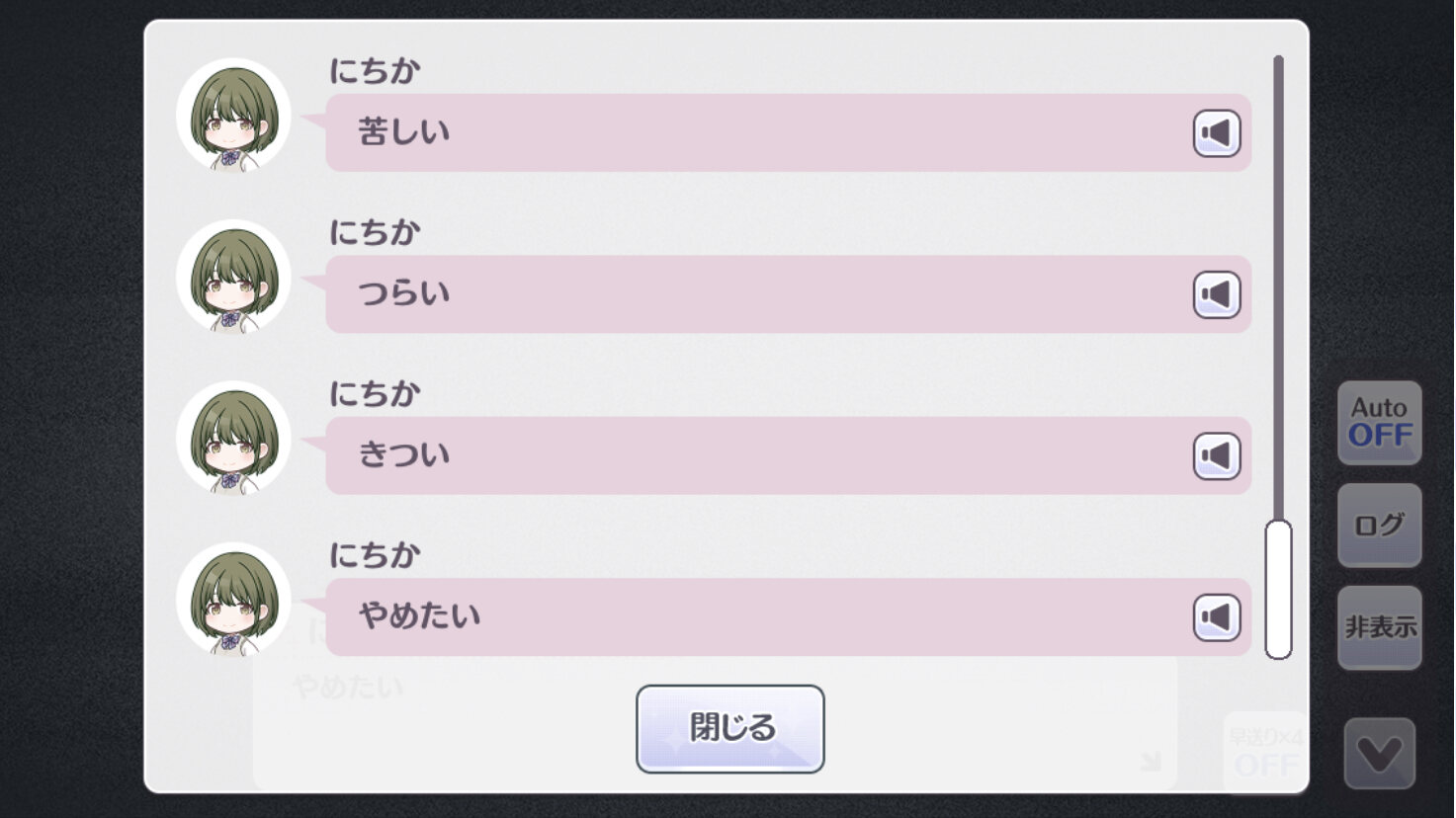Play voice for the きつい line
1456x818 pixels.
(x=1217, y=455)
